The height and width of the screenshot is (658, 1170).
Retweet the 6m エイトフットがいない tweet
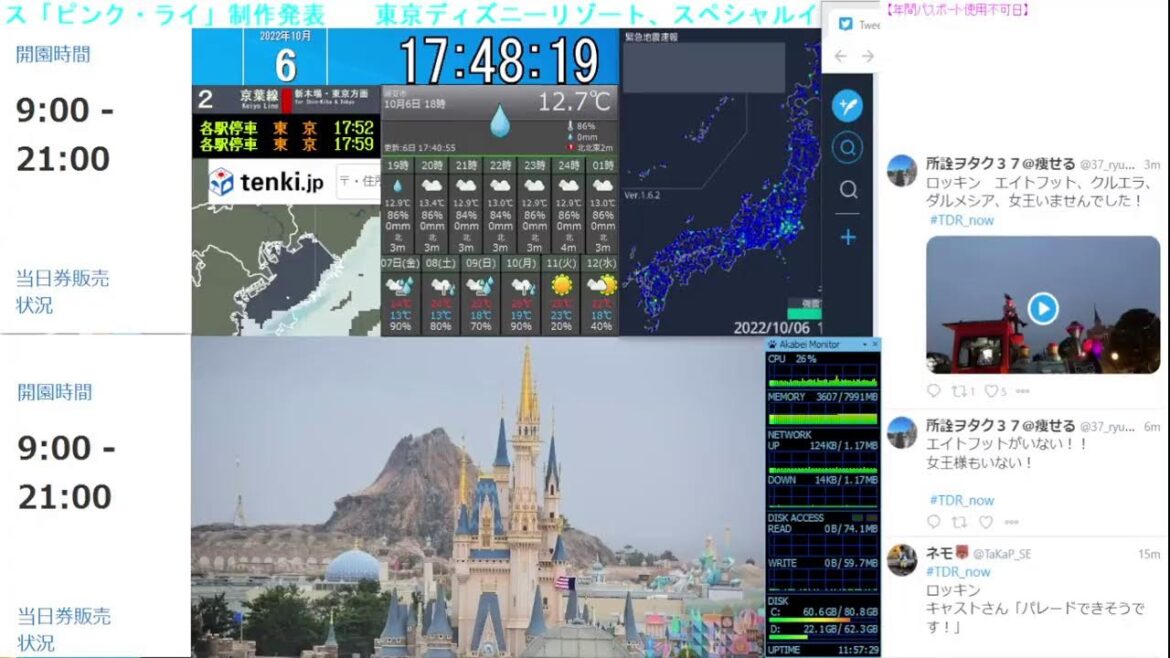(960, 522)
